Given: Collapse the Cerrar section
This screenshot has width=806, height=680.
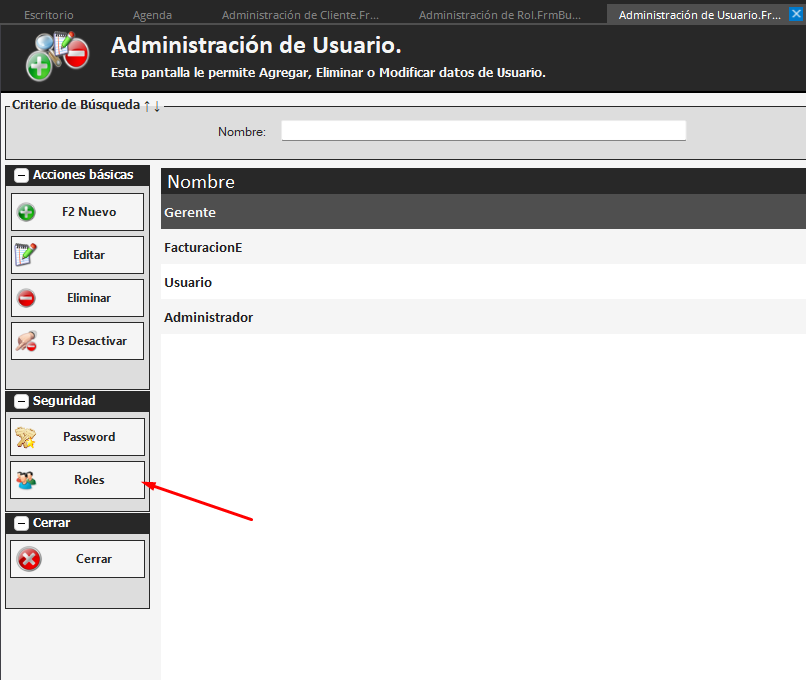Looking at the screenshot, I should (21, 523).
